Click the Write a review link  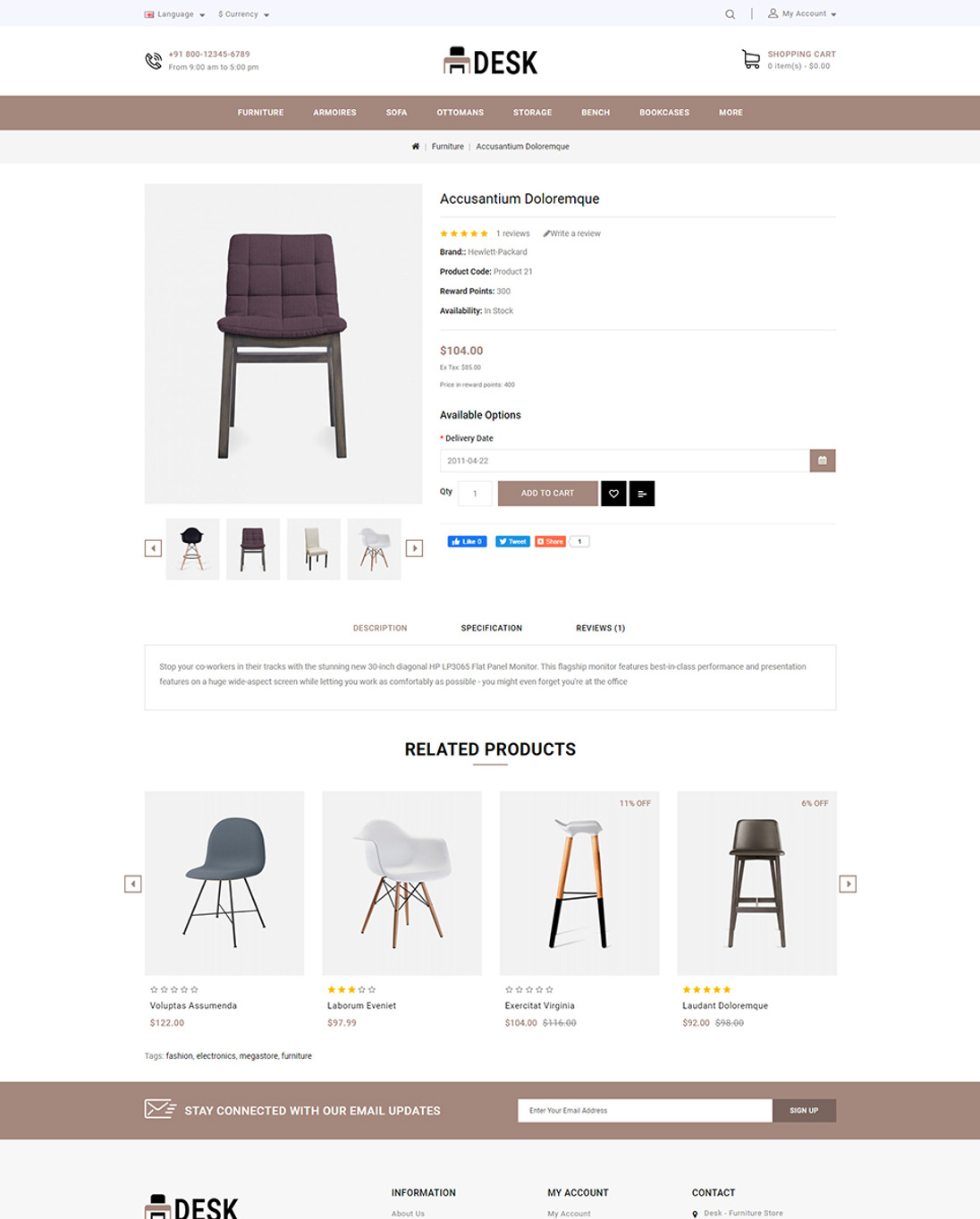[572, 233]
